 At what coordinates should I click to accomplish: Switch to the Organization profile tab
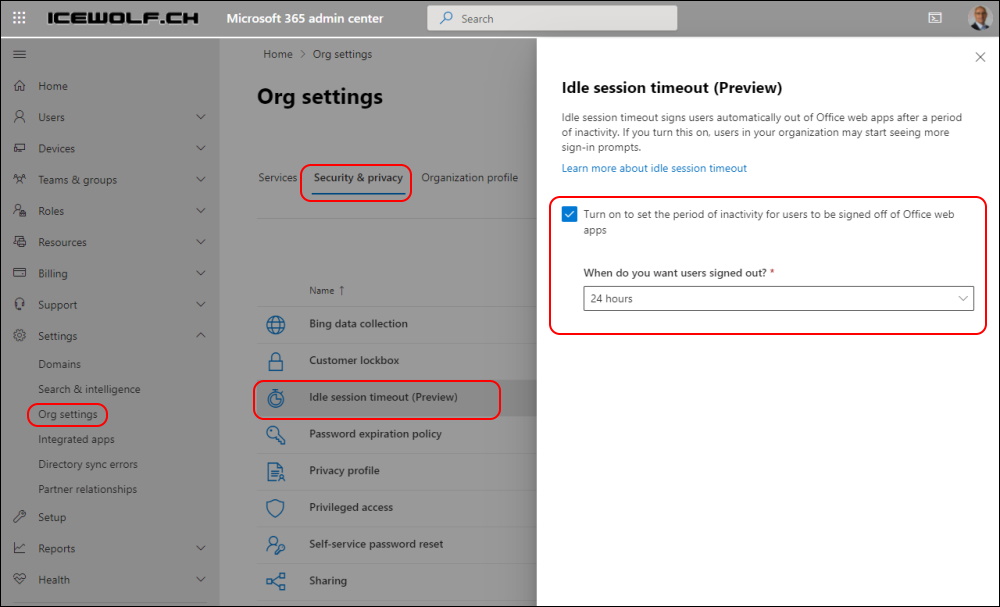click(469, 178)
